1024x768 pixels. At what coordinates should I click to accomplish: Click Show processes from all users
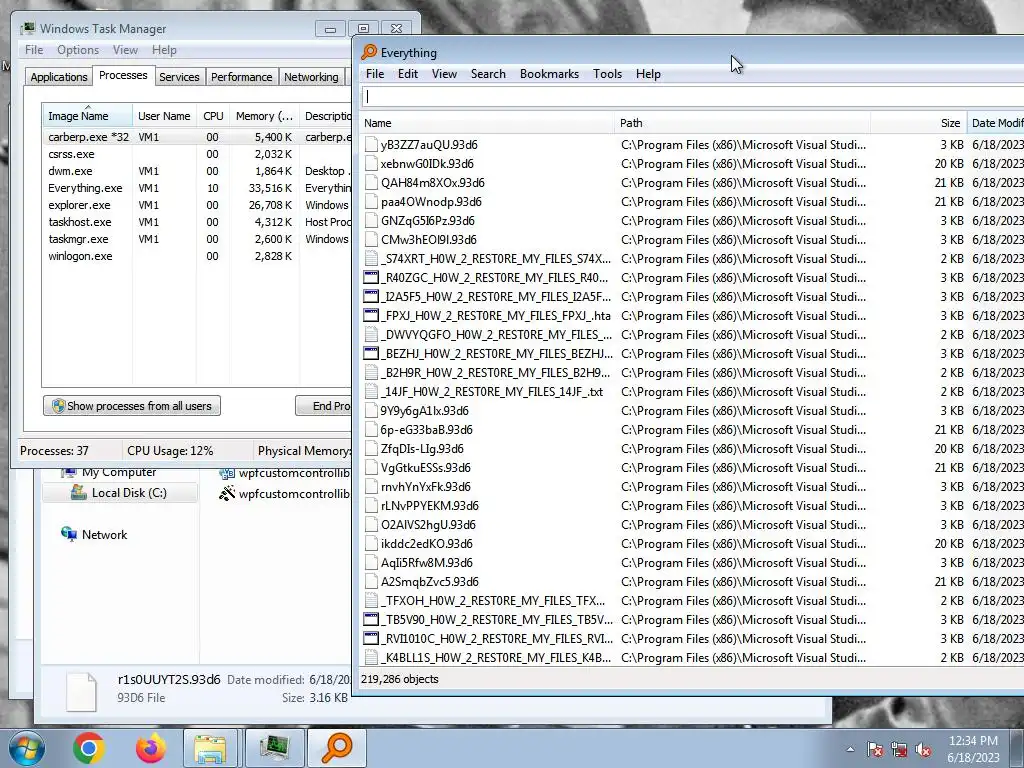[132, 406]
